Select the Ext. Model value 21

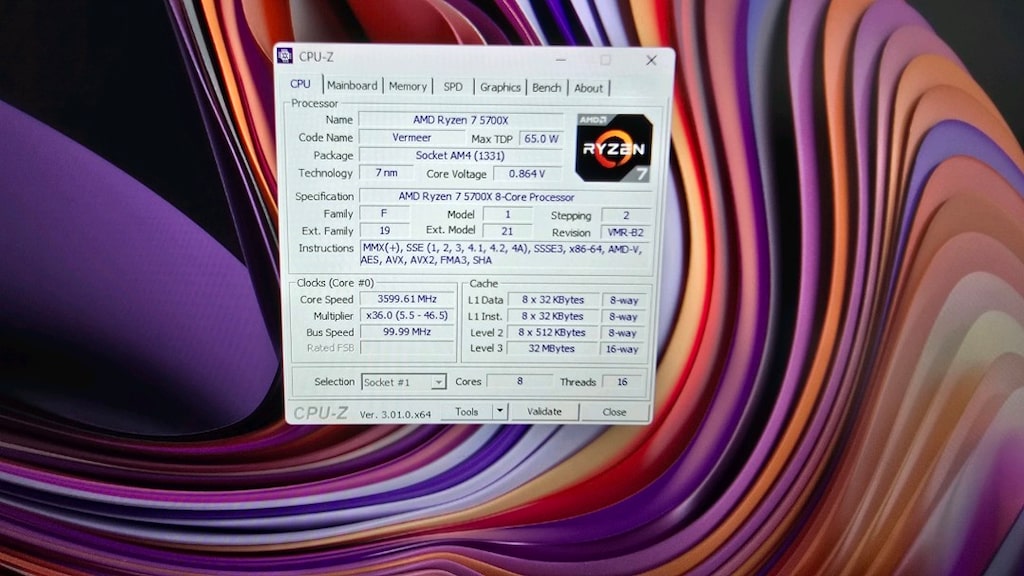(507, 231)
